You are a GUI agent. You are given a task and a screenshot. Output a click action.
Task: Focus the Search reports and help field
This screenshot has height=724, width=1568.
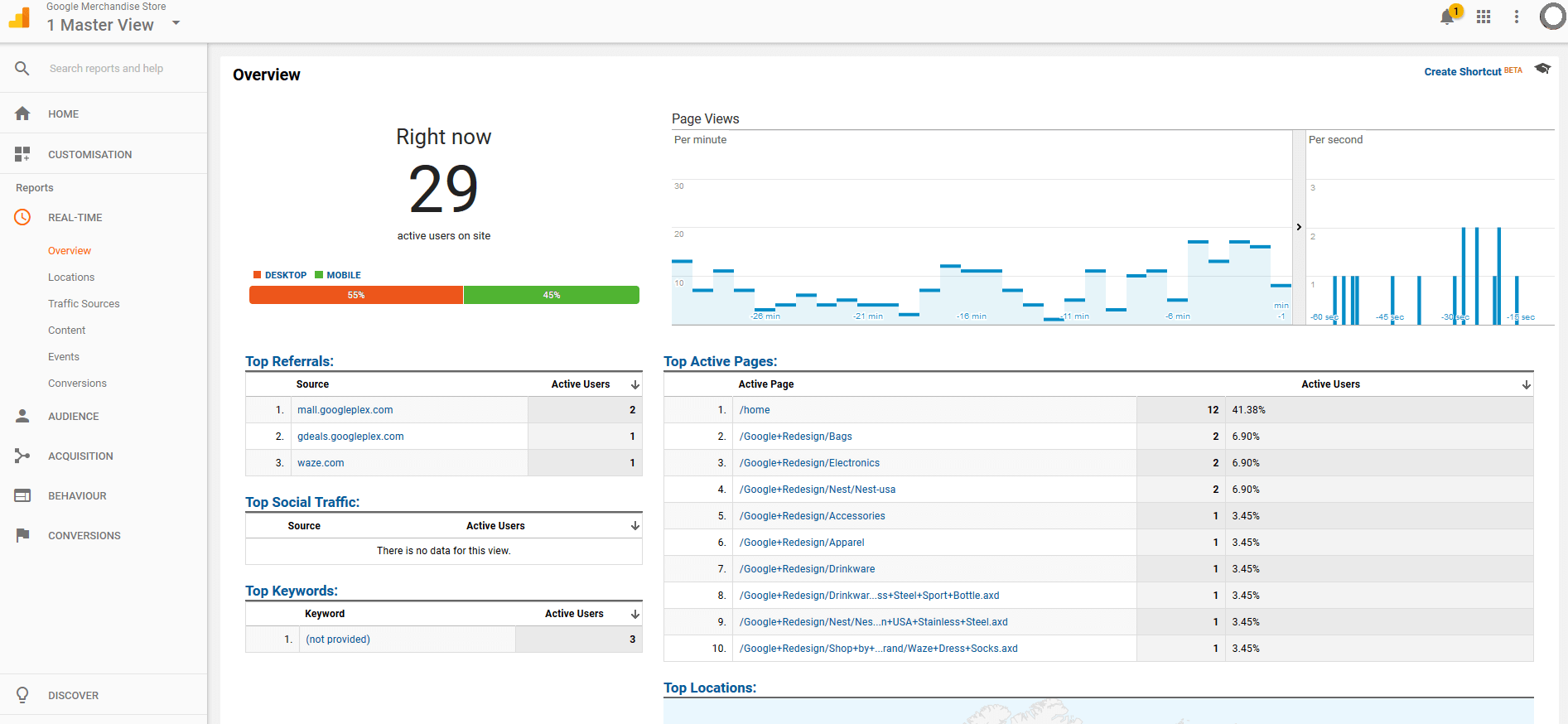106,69
